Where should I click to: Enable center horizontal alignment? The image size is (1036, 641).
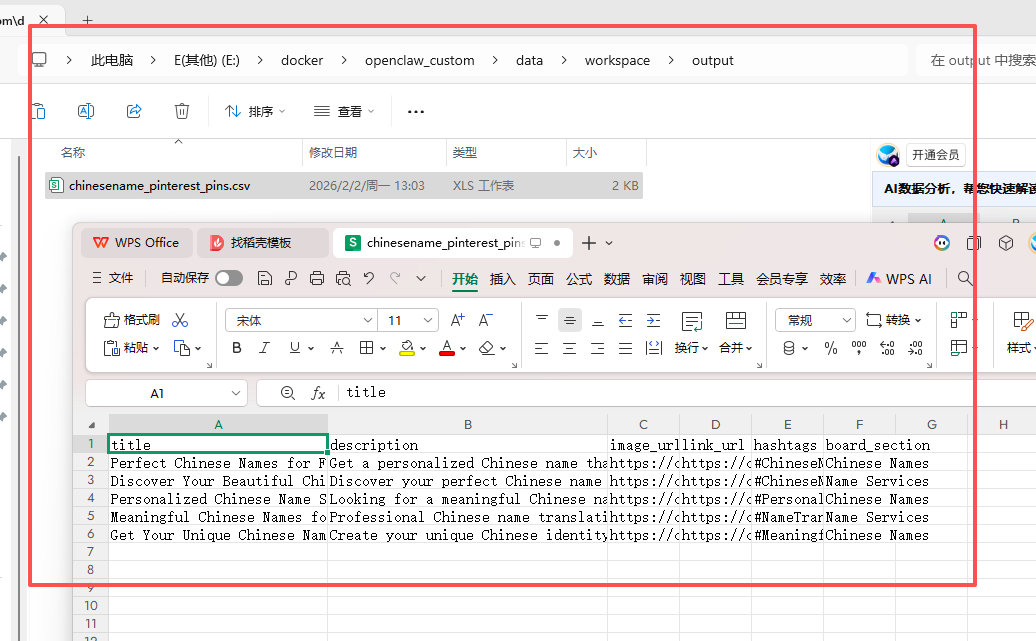coord(569,348)
